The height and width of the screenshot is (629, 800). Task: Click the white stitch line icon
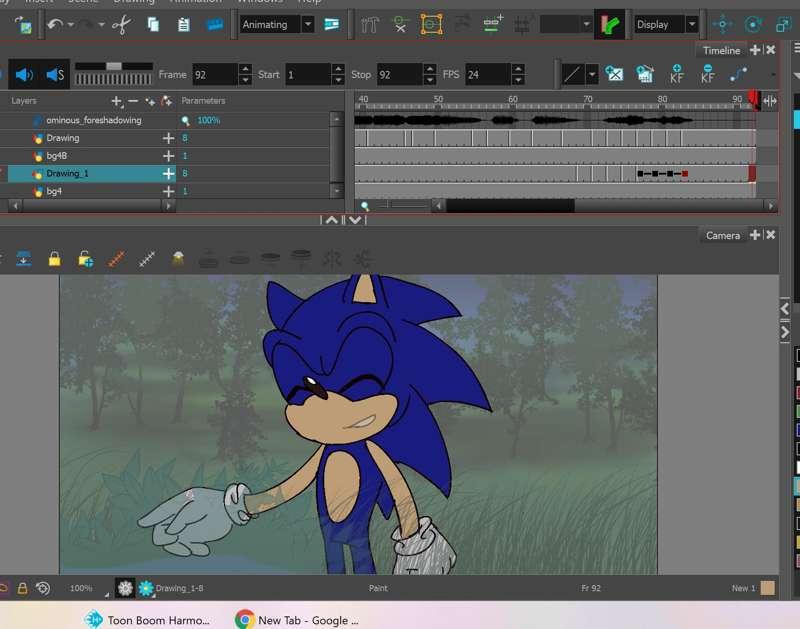pyautogui.click(x=147, y=259)
